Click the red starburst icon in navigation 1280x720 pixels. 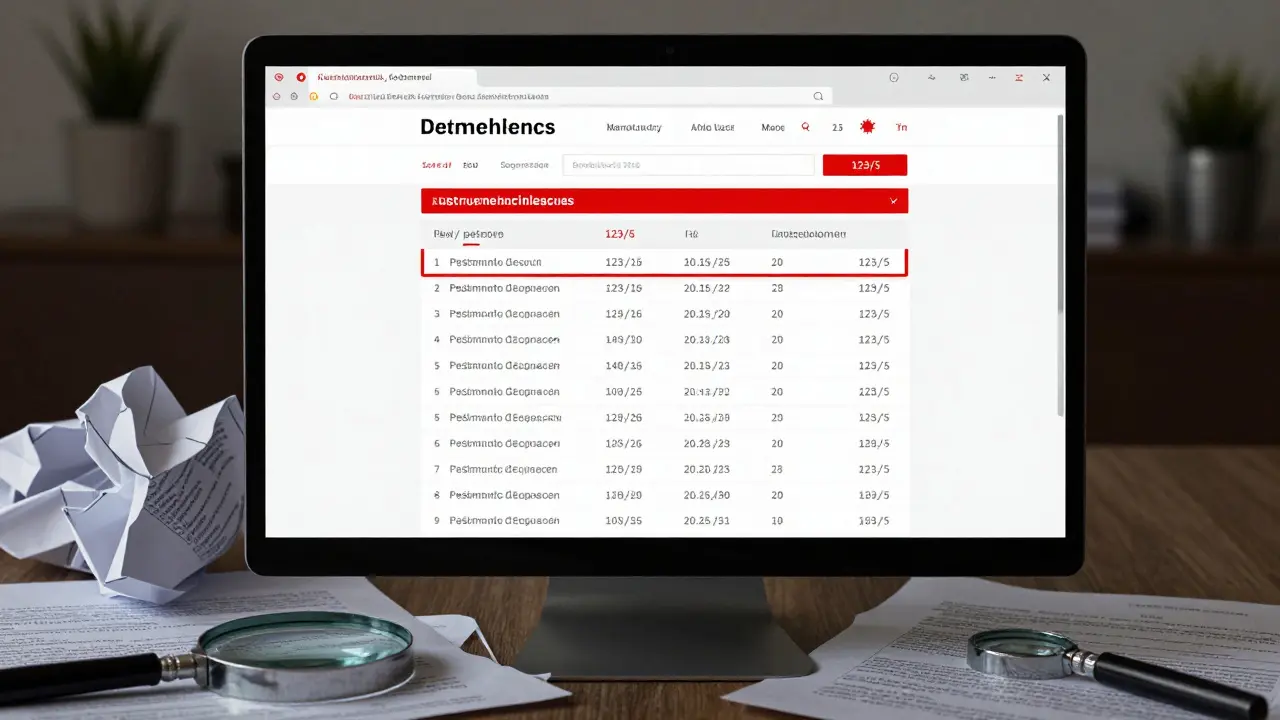pyautogui.click(x=867, y=127)
